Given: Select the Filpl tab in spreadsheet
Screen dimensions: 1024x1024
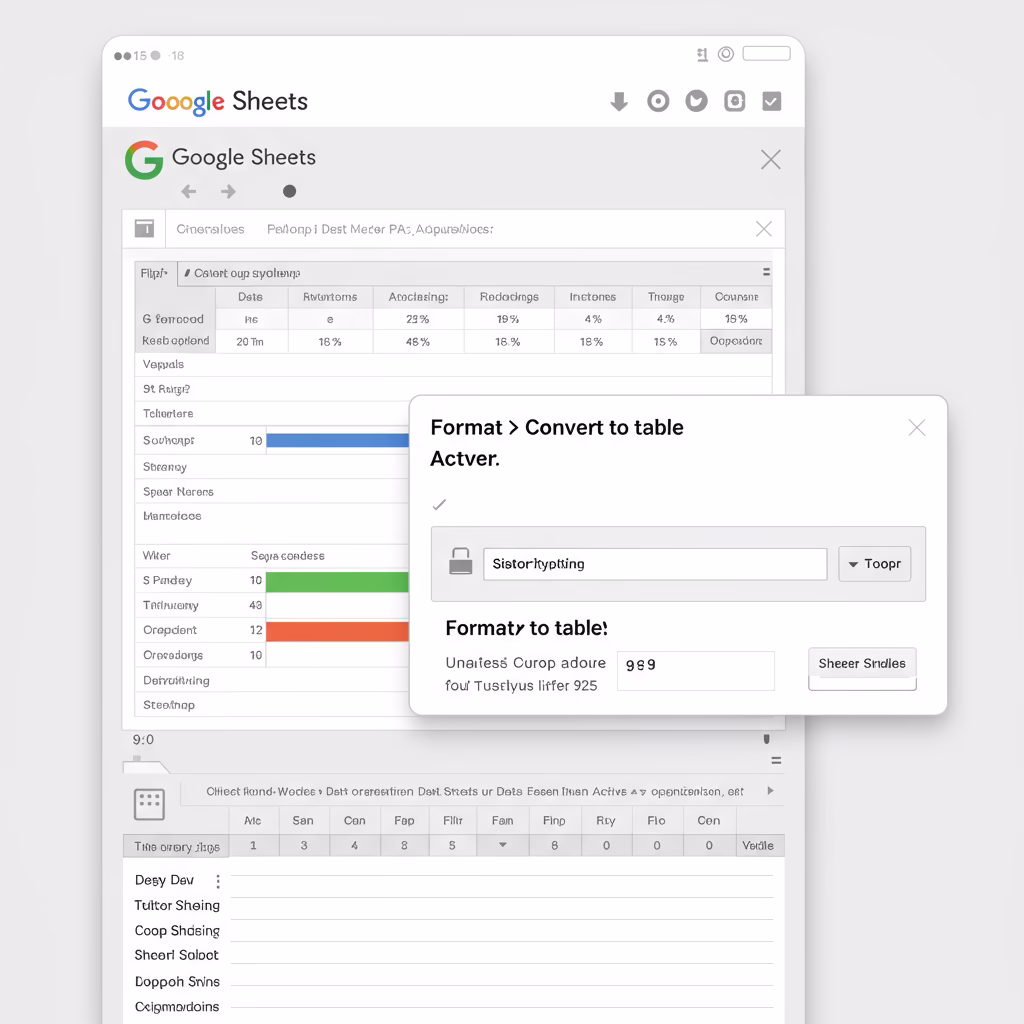Looking at the screenshot, I should tap(155, 273).
